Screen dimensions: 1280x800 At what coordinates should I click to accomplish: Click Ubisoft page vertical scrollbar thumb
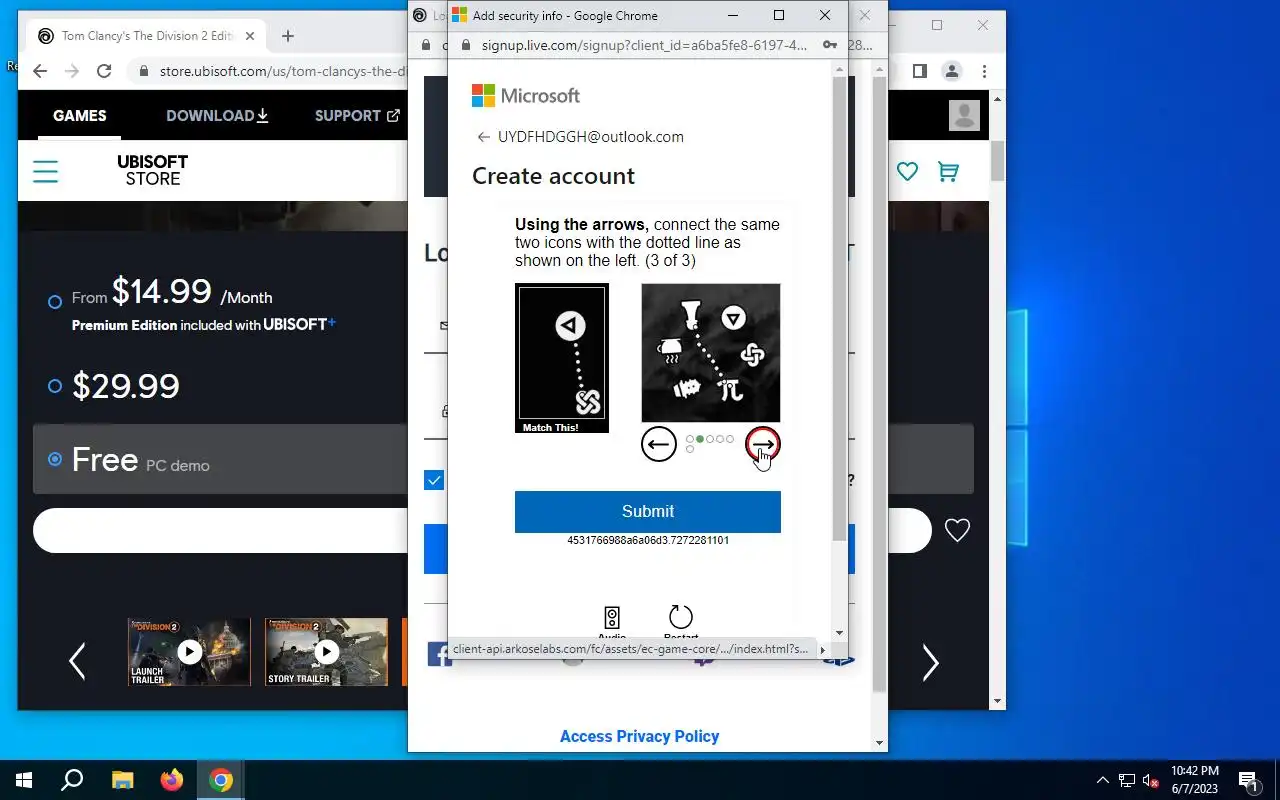[x=998, y=161]
